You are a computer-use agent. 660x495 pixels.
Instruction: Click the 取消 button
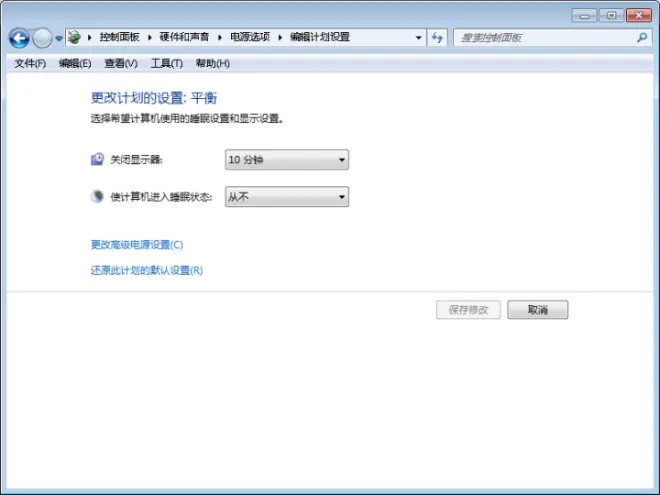pyautogui.click(x=538, y=310)
